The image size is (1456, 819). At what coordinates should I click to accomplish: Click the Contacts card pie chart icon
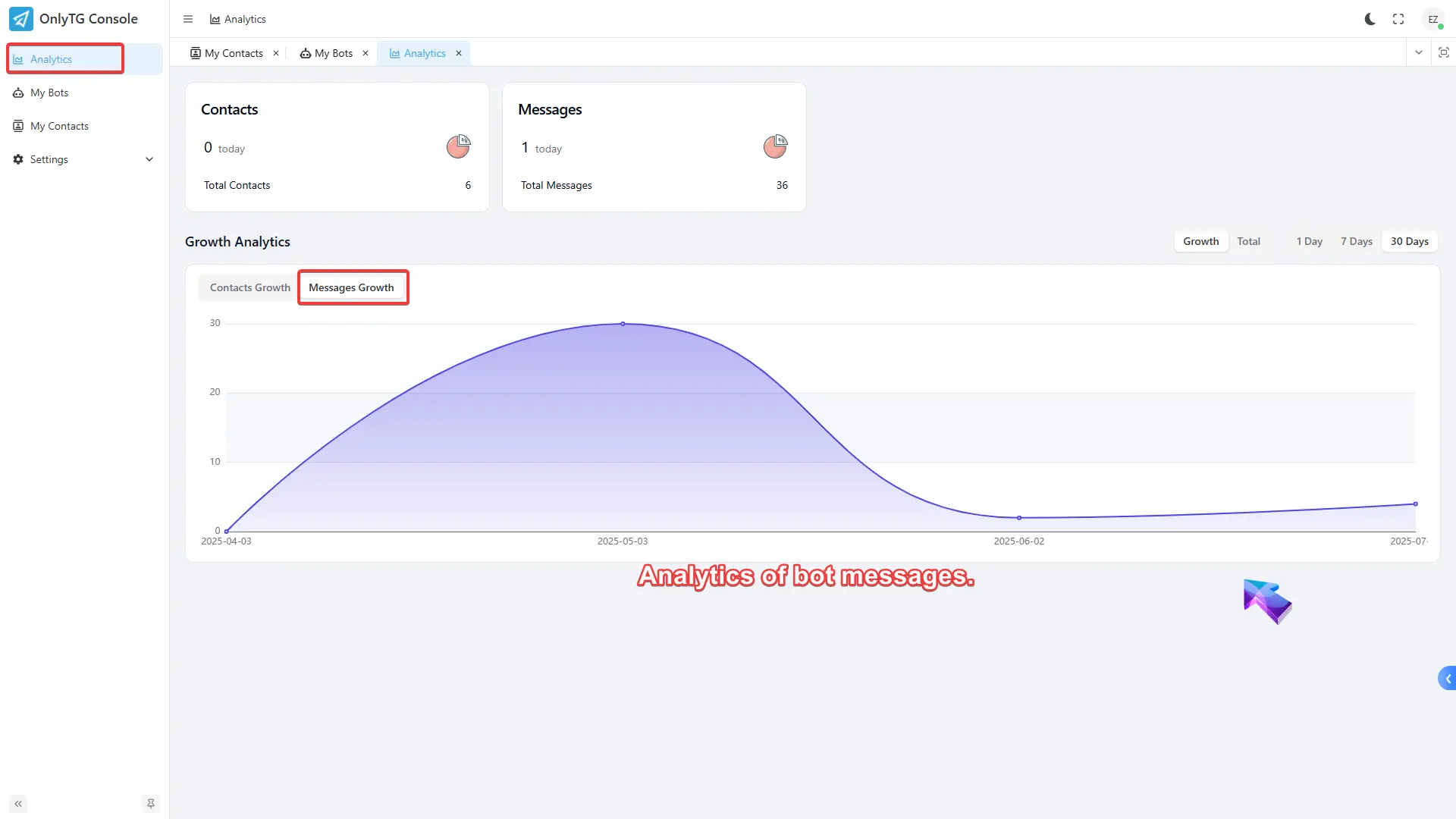point(458,146)
